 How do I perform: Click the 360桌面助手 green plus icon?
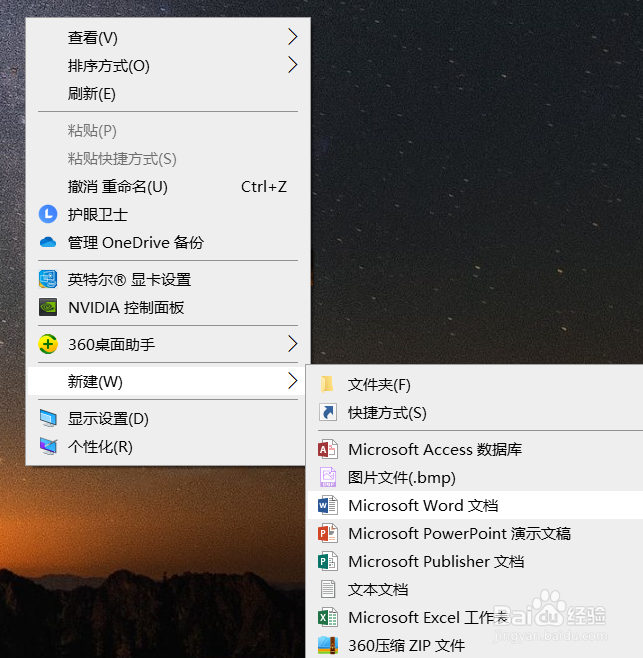[48, 344]
